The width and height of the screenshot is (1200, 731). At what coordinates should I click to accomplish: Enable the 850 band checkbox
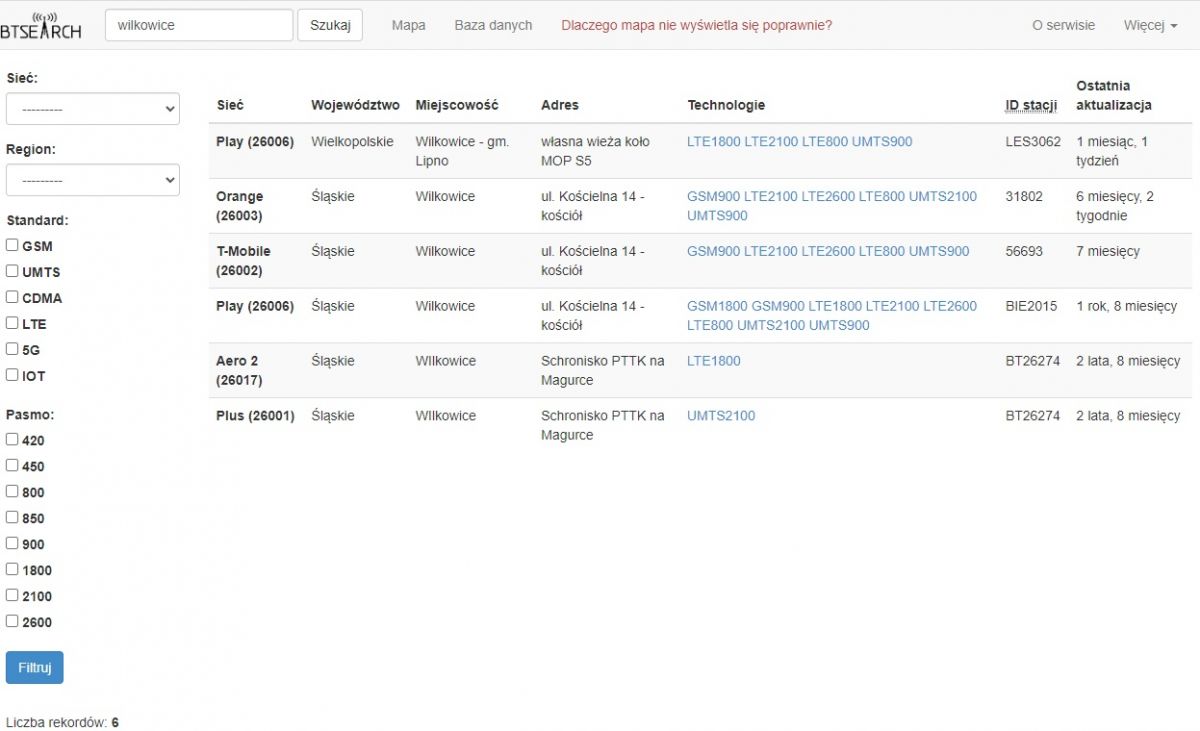click(12, 517)
